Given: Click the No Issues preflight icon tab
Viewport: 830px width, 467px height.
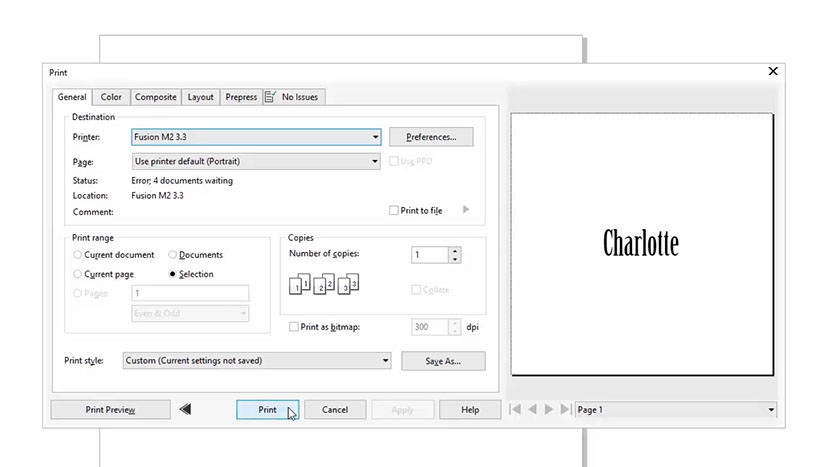Looking at the screenshot, I should pyautogui.click(x=294, y=97).
